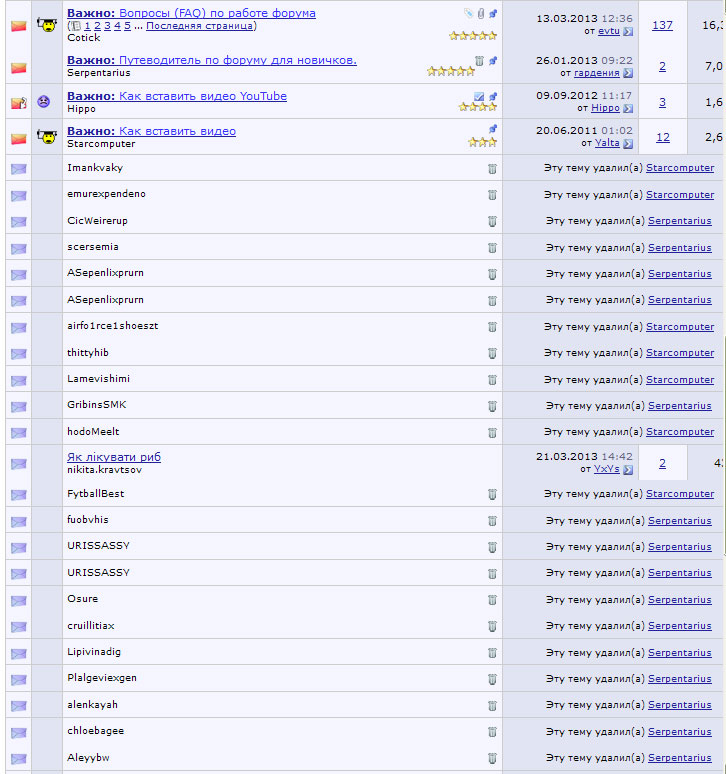Click Starcomputer link in the hodoMeelt row
726x774 pixels.
(x=680, y=432)
